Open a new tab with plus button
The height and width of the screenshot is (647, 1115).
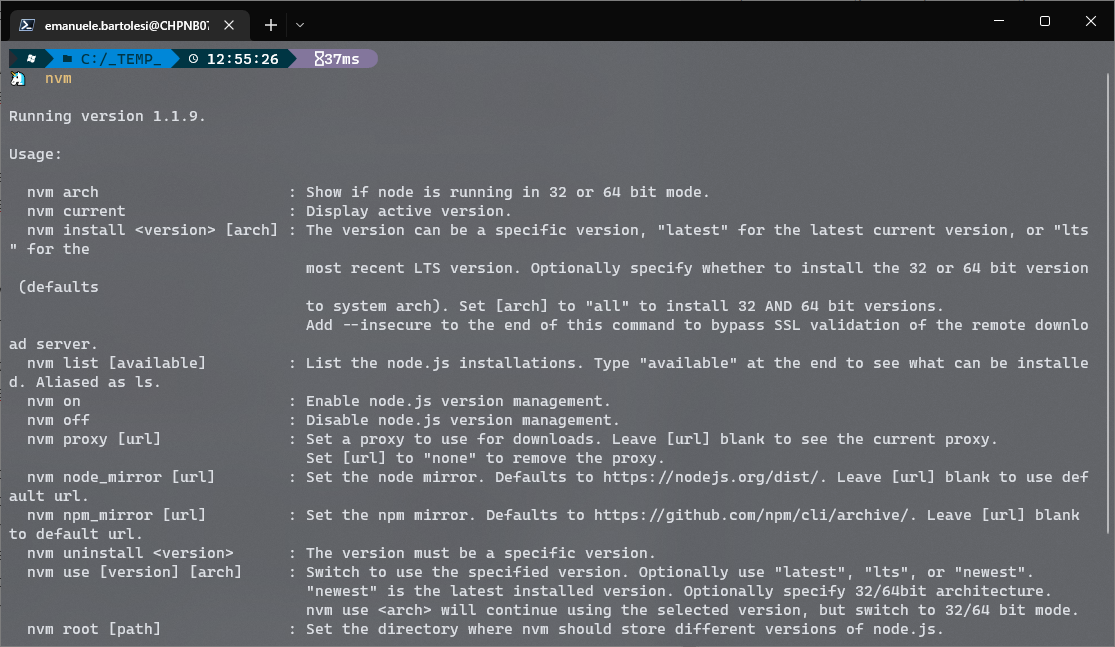tap(270, 24)
